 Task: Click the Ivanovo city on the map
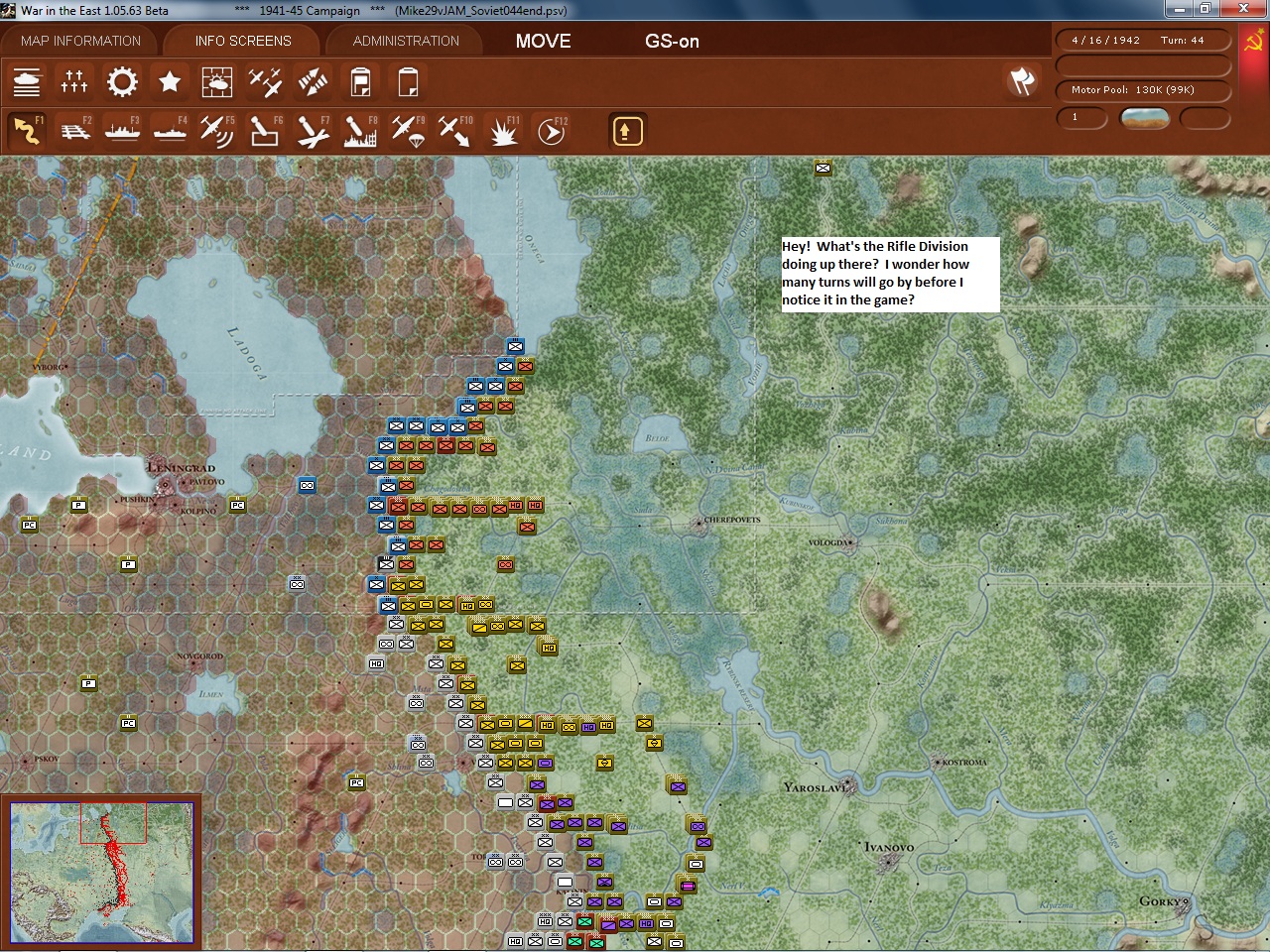pos(889,848)
